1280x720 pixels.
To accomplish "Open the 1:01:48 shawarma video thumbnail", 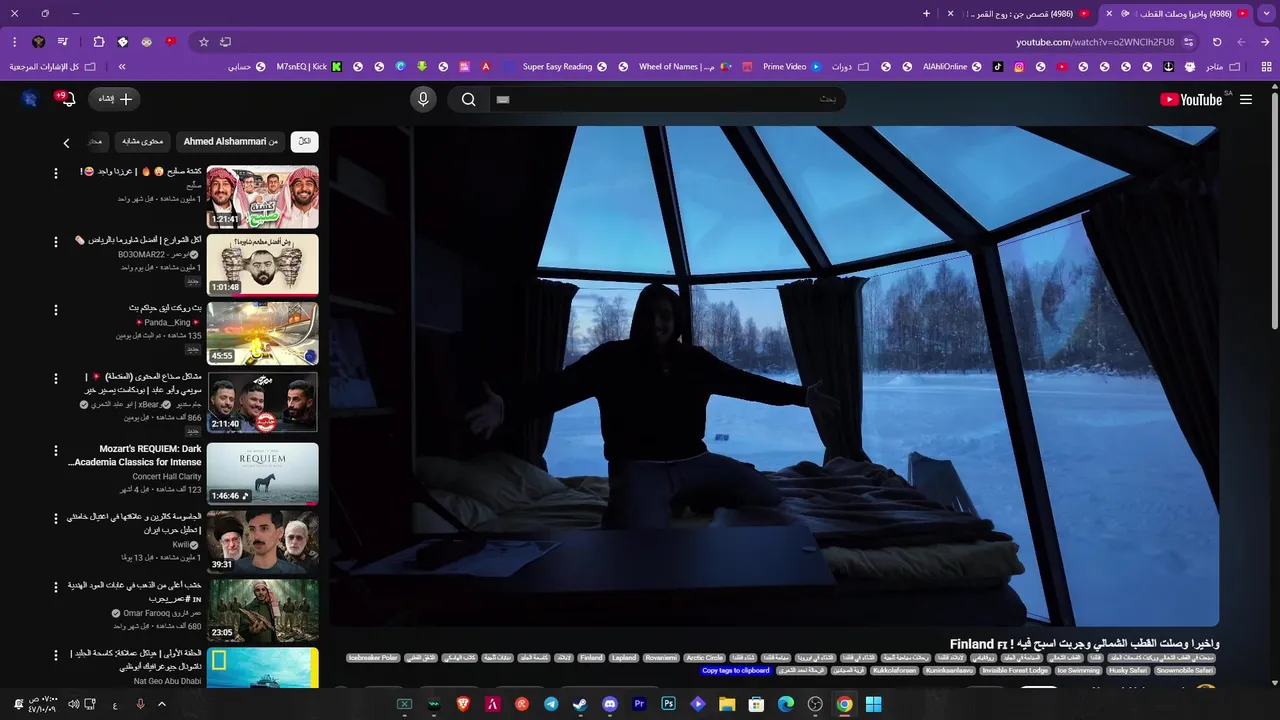I will pos(262,265).
